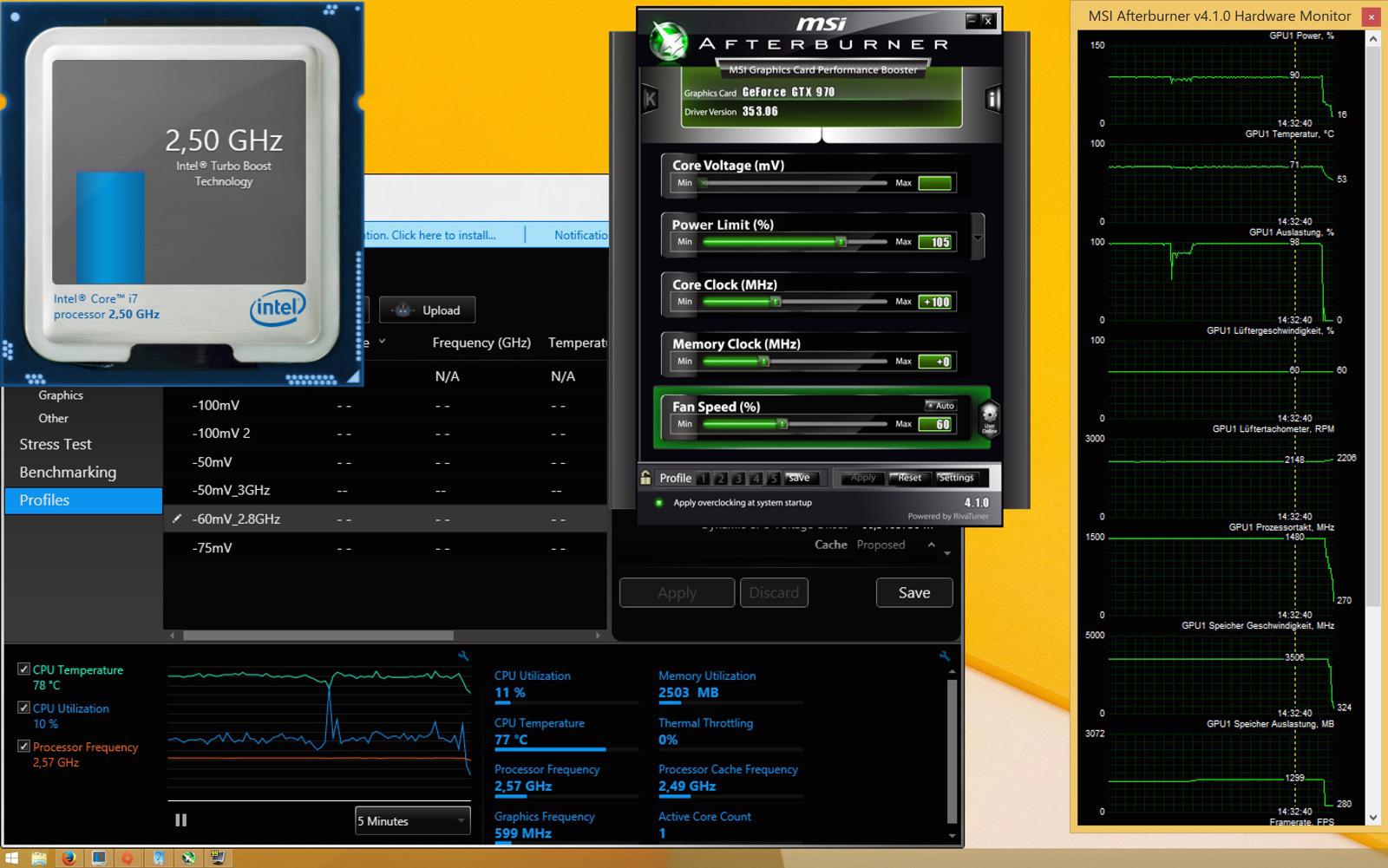Click the Afterburner info 'i' side button

tap(992, 100)
